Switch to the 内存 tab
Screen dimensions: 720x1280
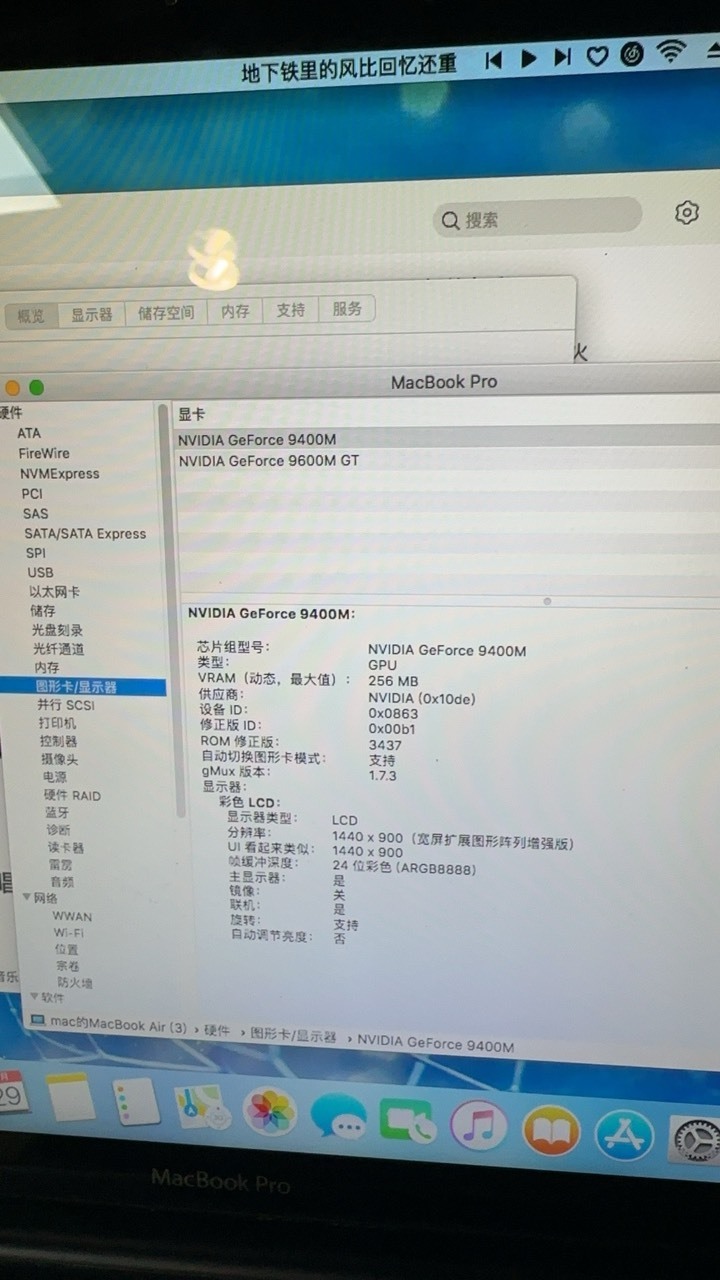235,311
